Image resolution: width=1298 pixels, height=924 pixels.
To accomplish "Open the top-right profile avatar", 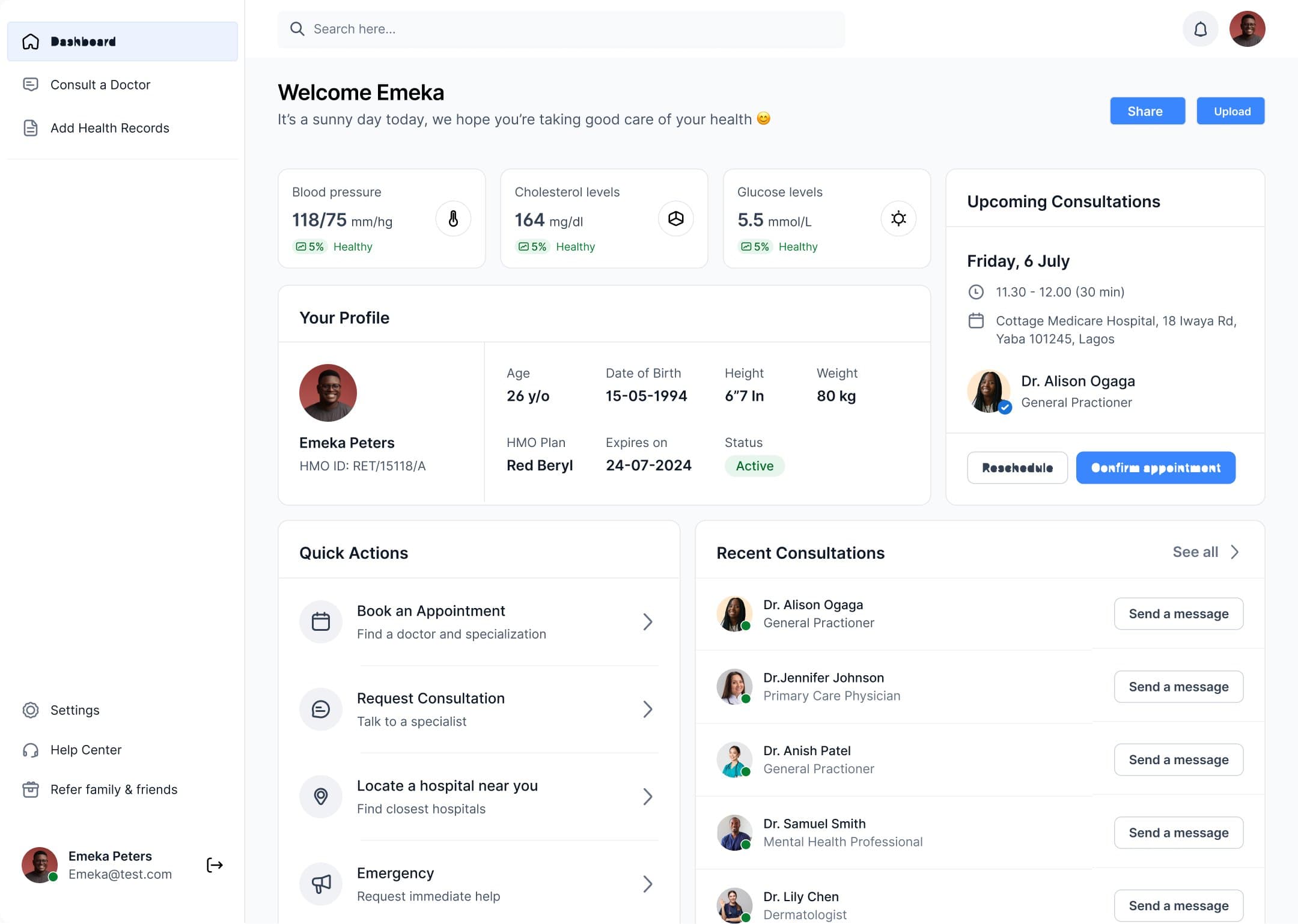I will [1247, 29].
